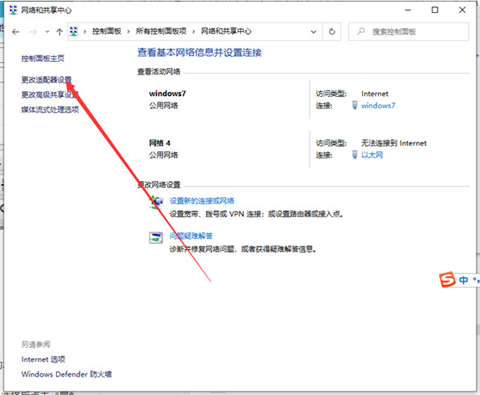Toggle the 中 Chinese input mode indicator
The image size is (480, 395).
[463, 280]
